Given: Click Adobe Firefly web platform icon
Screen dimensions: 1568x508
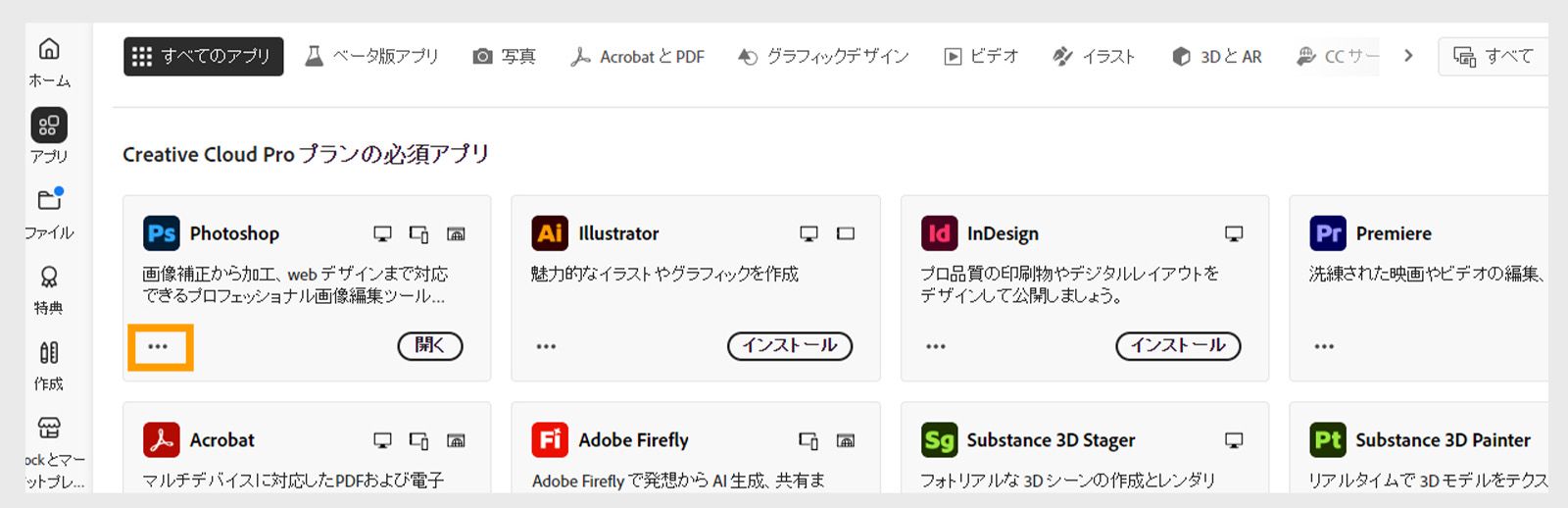Looking at the screenshot, I should pyautogui.click(x=846, y=440).
